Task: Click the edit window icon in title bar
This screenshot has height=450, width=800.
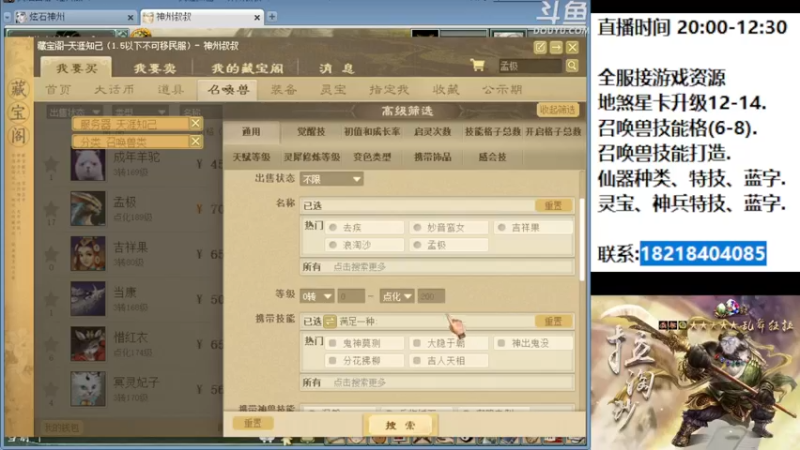Action: click(x=540, y=47)
